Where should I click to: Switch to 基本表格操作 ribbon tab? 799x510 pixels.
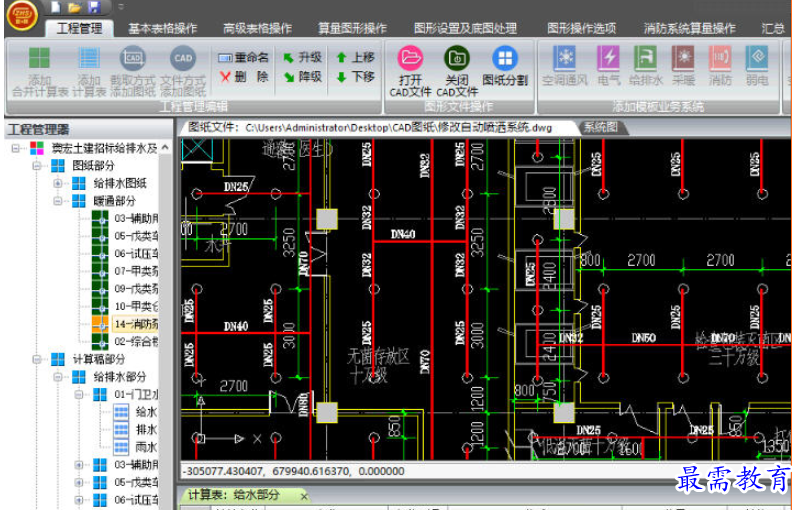[163, 29]
